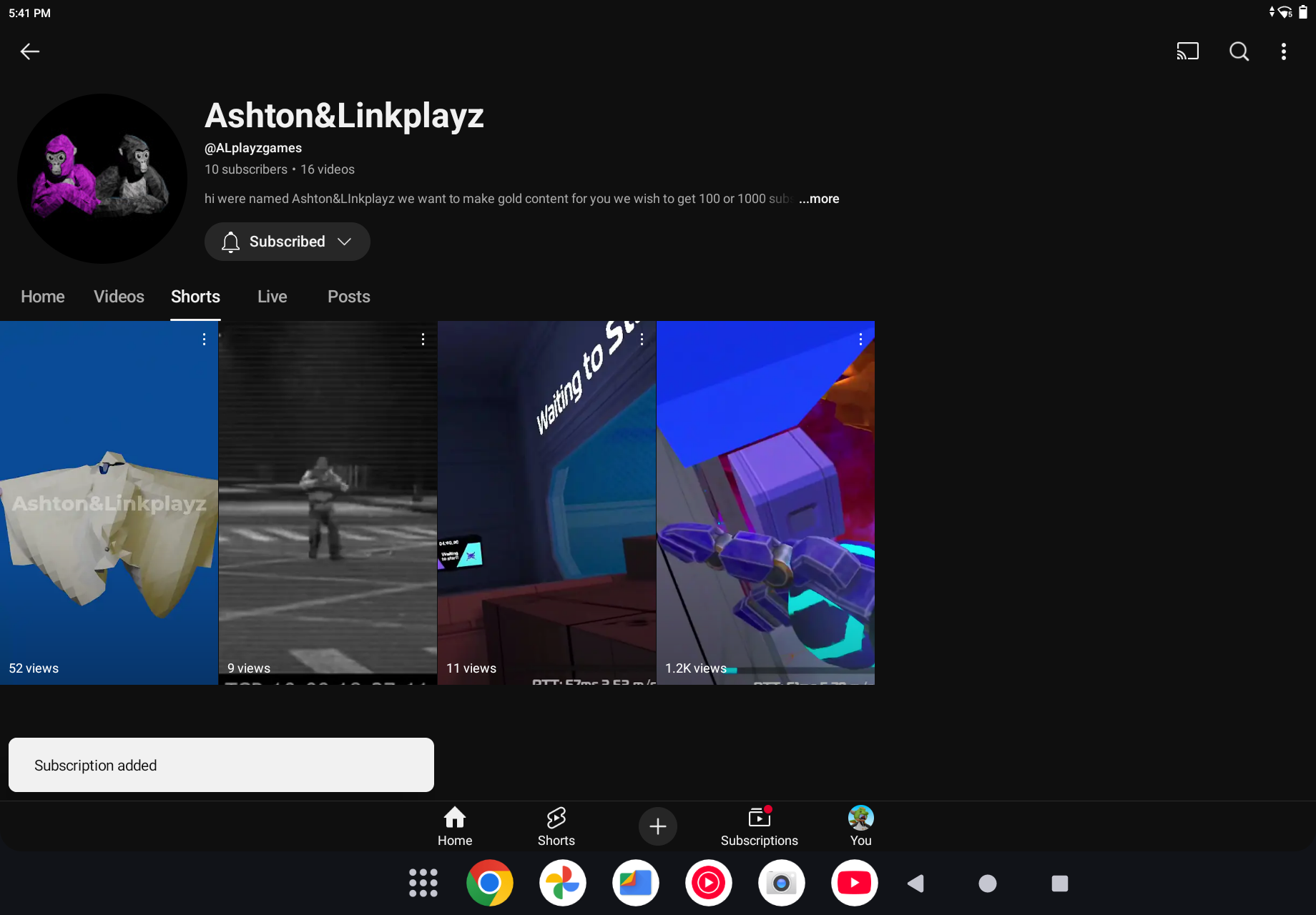
Task: Launch Files app from the taskbar
Action: click(636, 883)
